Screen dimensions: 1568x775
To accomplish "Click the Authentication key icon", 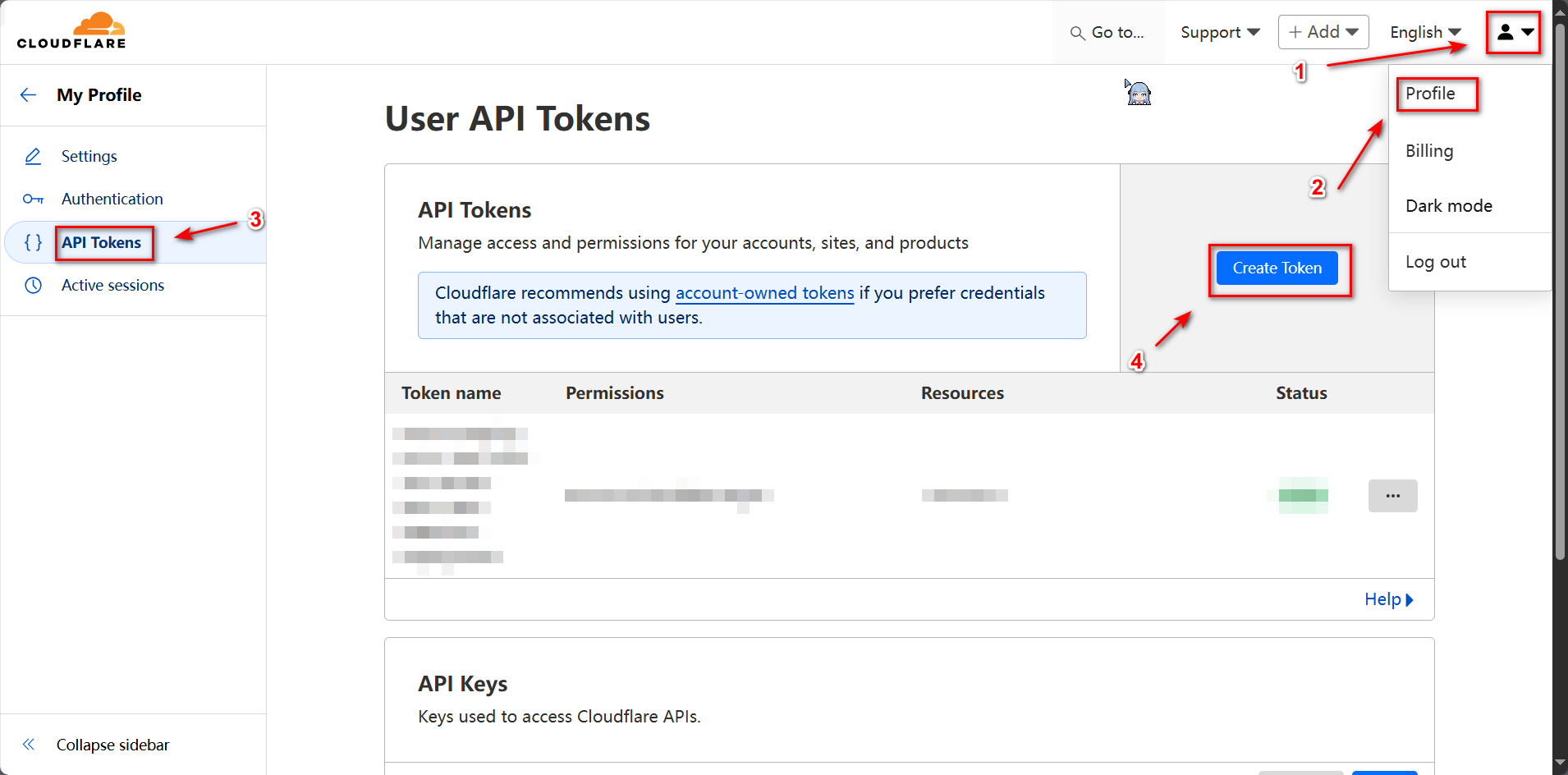I will (33, 199).
